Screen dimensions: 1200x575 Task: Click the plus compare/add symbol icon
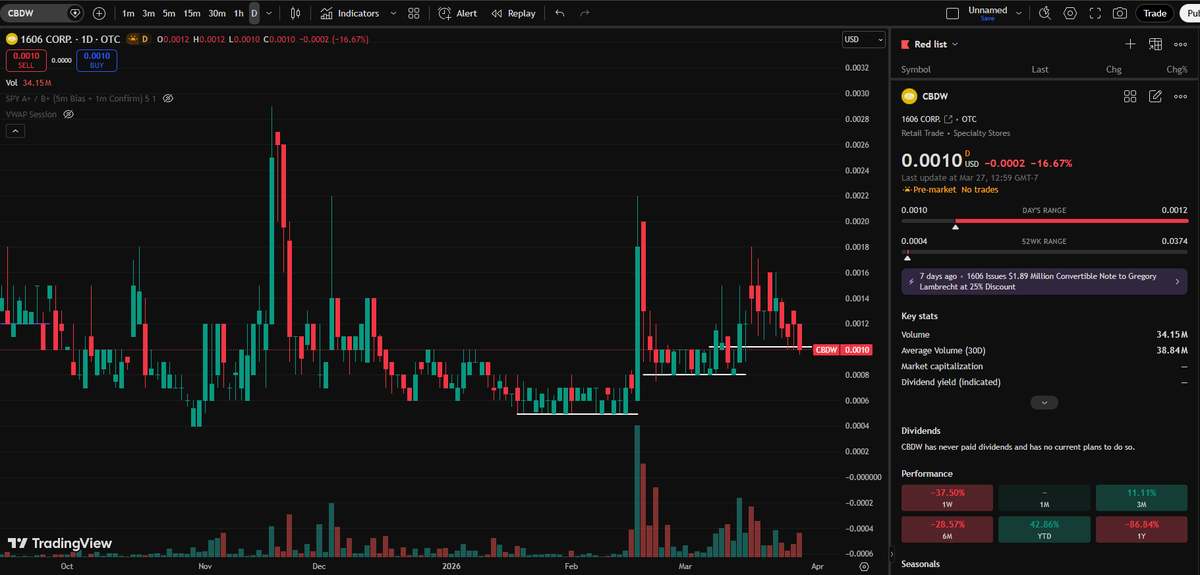pos(99,13)
